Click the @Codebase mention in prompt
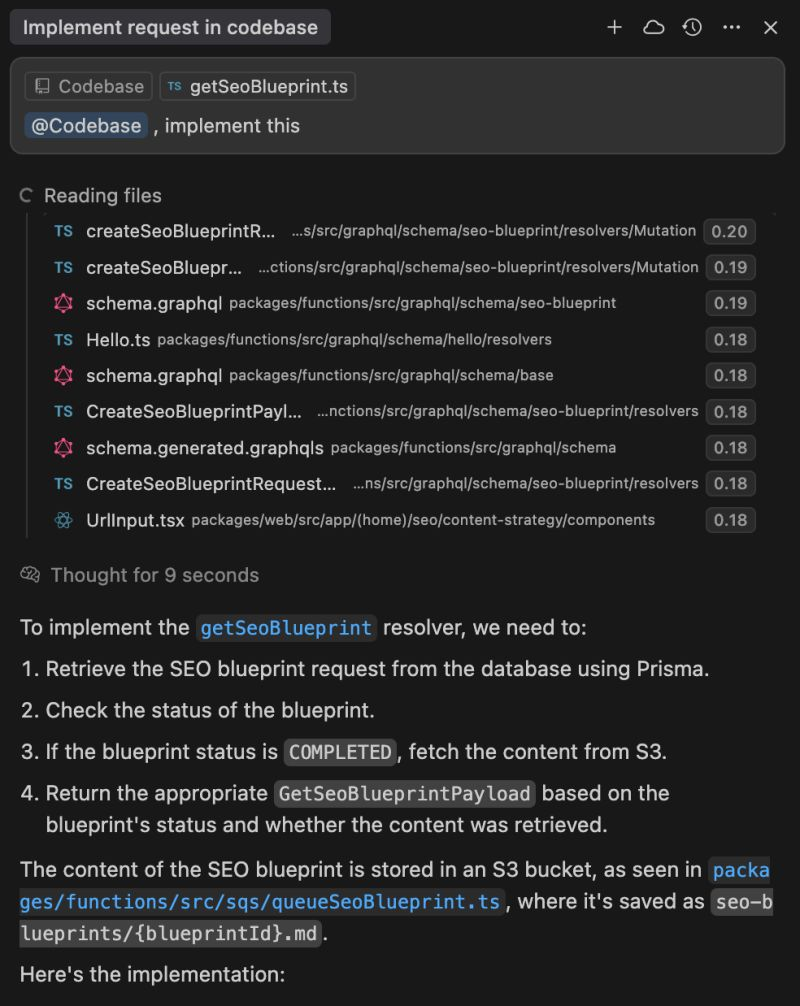Screen dimensions: 800x1006 point(86,126)
